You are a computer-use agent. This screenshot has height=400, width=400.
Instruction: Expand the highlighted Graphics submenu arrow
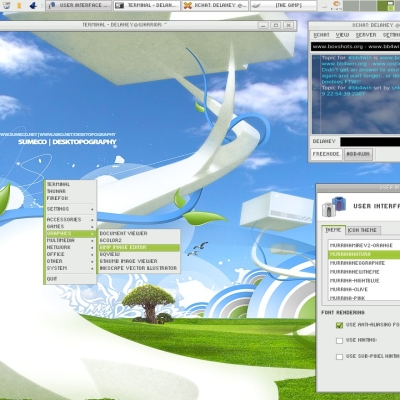pyautogui.click(x=92, y=234)
